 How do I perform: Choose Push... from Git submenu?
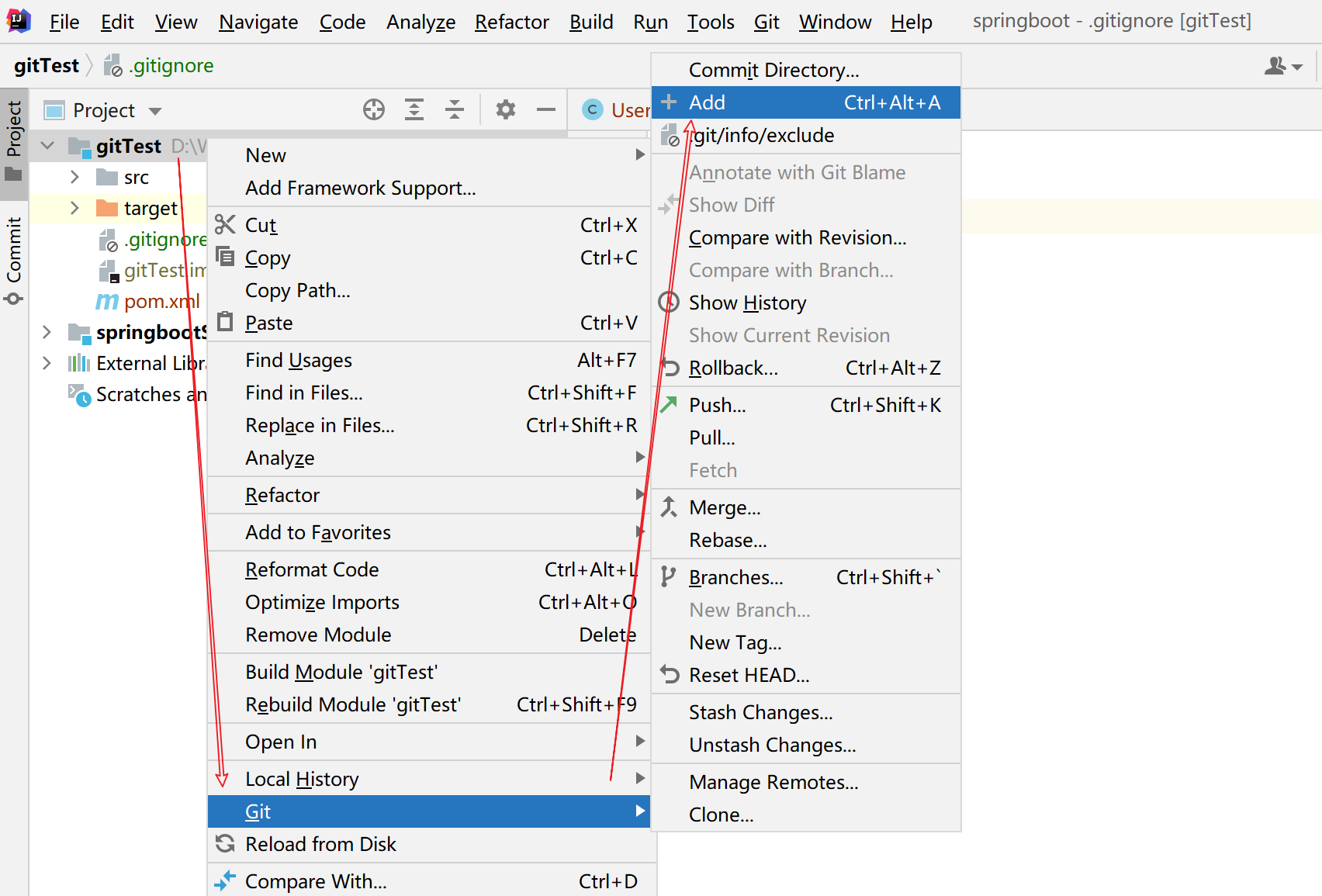[717, 405]
